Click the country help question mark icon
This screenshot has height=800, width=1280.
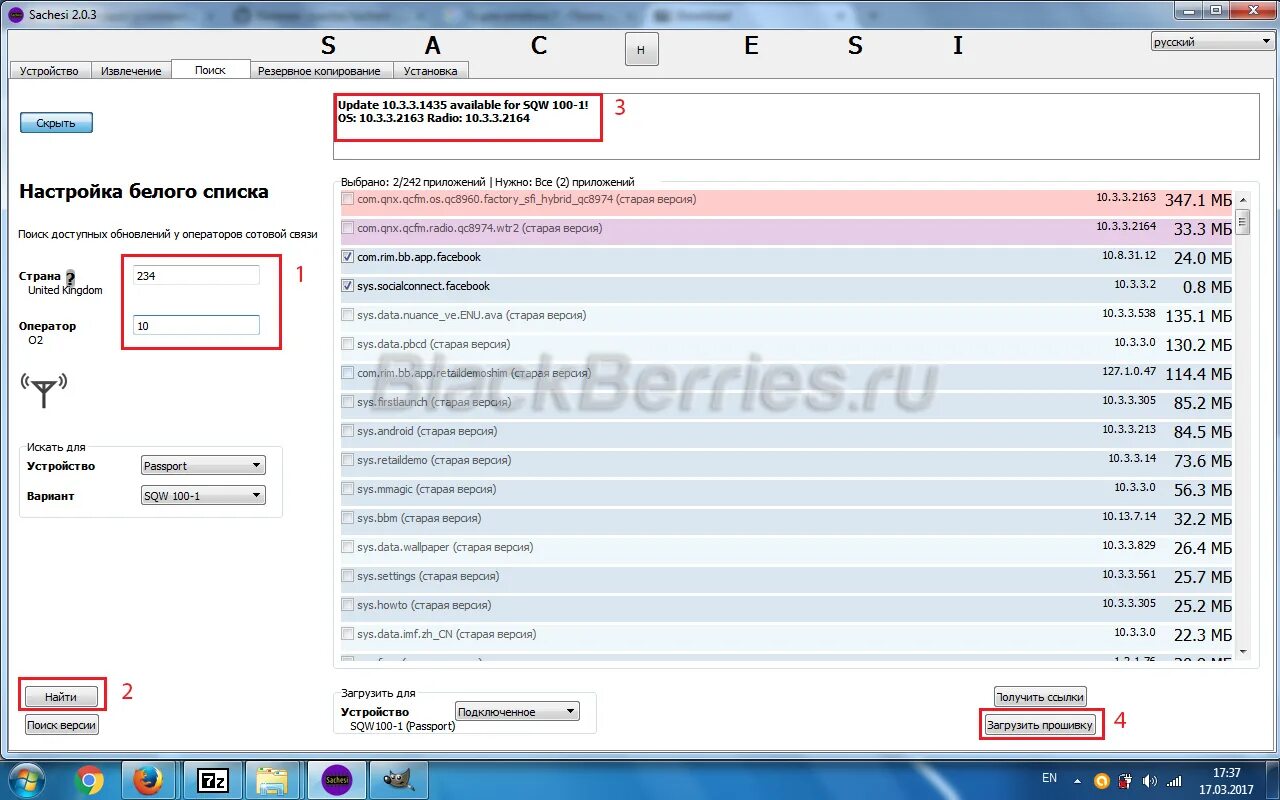click(70, 277)
